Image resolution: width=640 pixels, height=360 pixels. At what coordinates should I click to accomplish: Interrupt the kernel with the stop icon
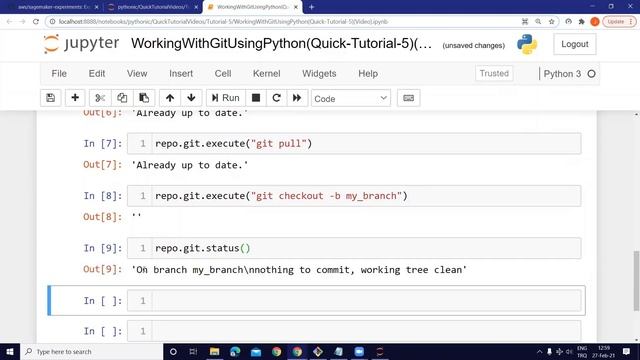click(256, 98)
